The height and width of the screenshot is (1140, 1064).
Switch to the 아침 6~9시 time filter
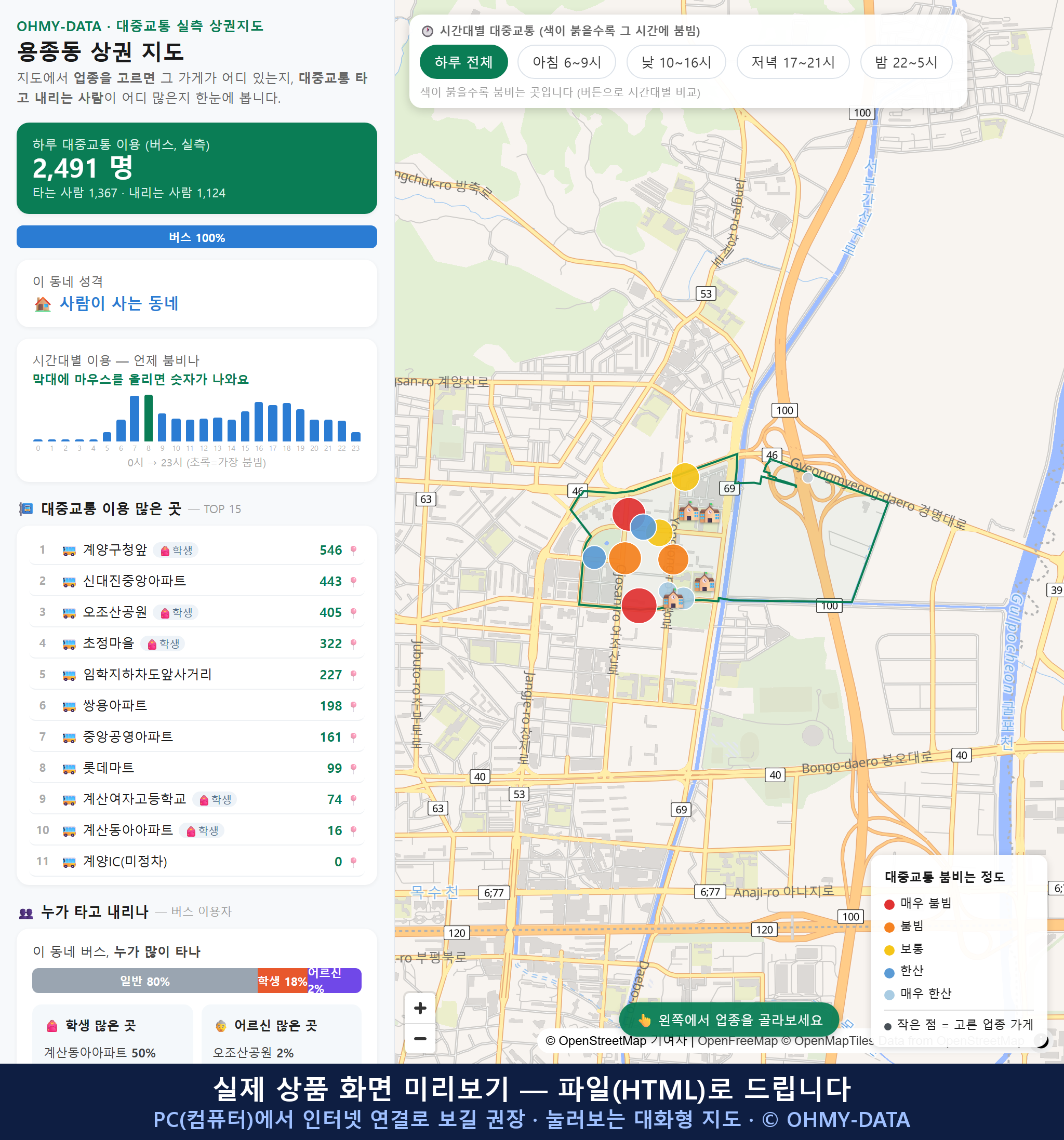(566, 62)
